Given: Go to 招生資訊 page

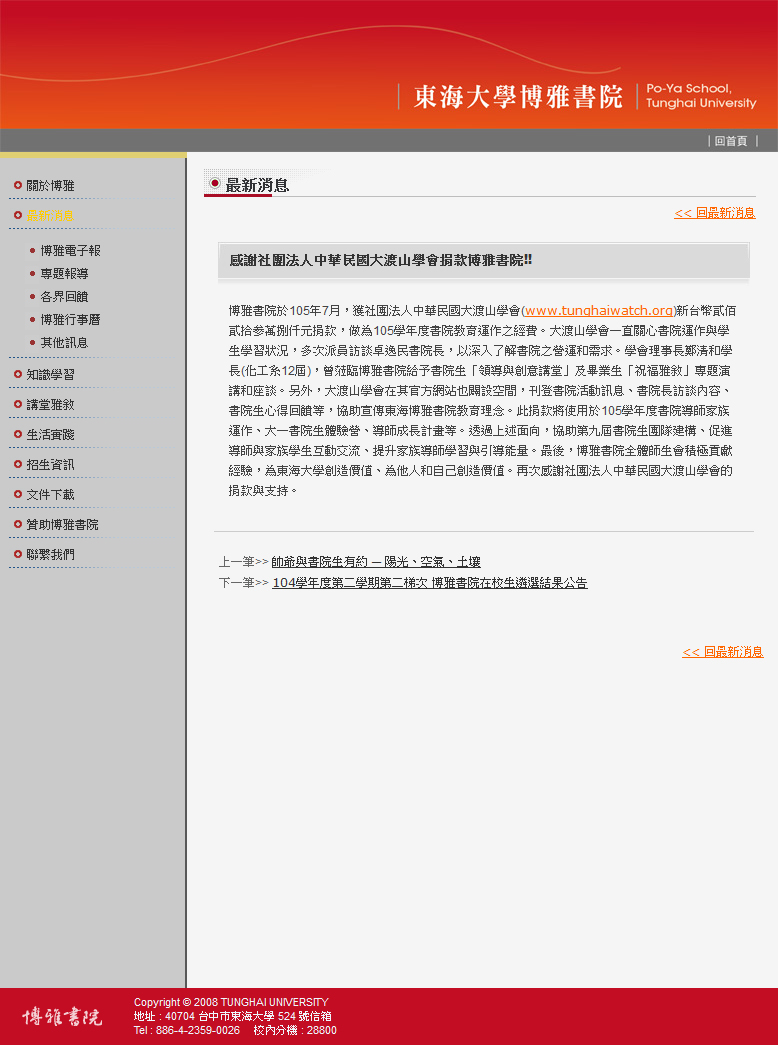Looking at the screenshot, I should (x=50, y=465).
